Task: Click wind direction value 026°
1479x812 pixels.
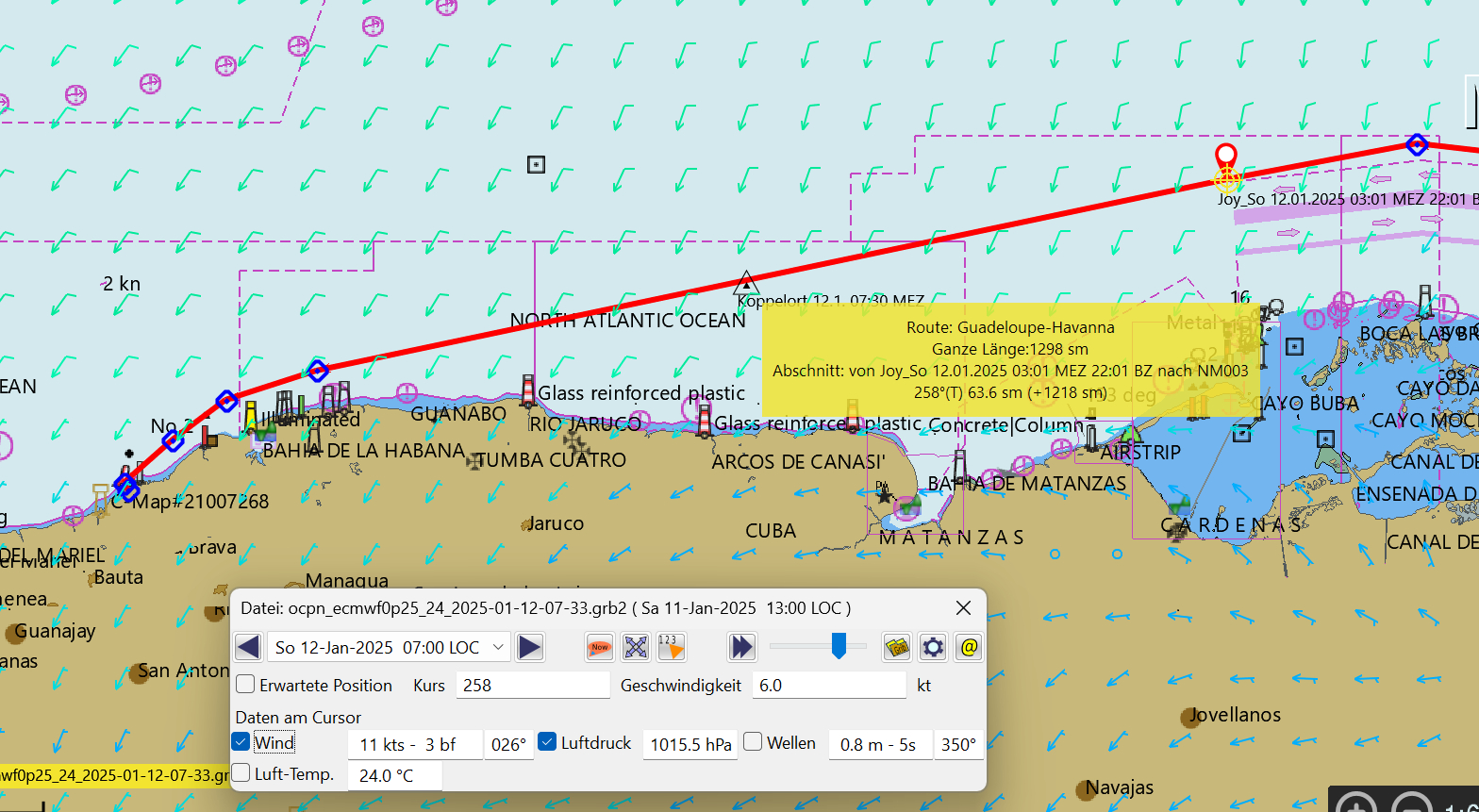Action: coord(508,744)
